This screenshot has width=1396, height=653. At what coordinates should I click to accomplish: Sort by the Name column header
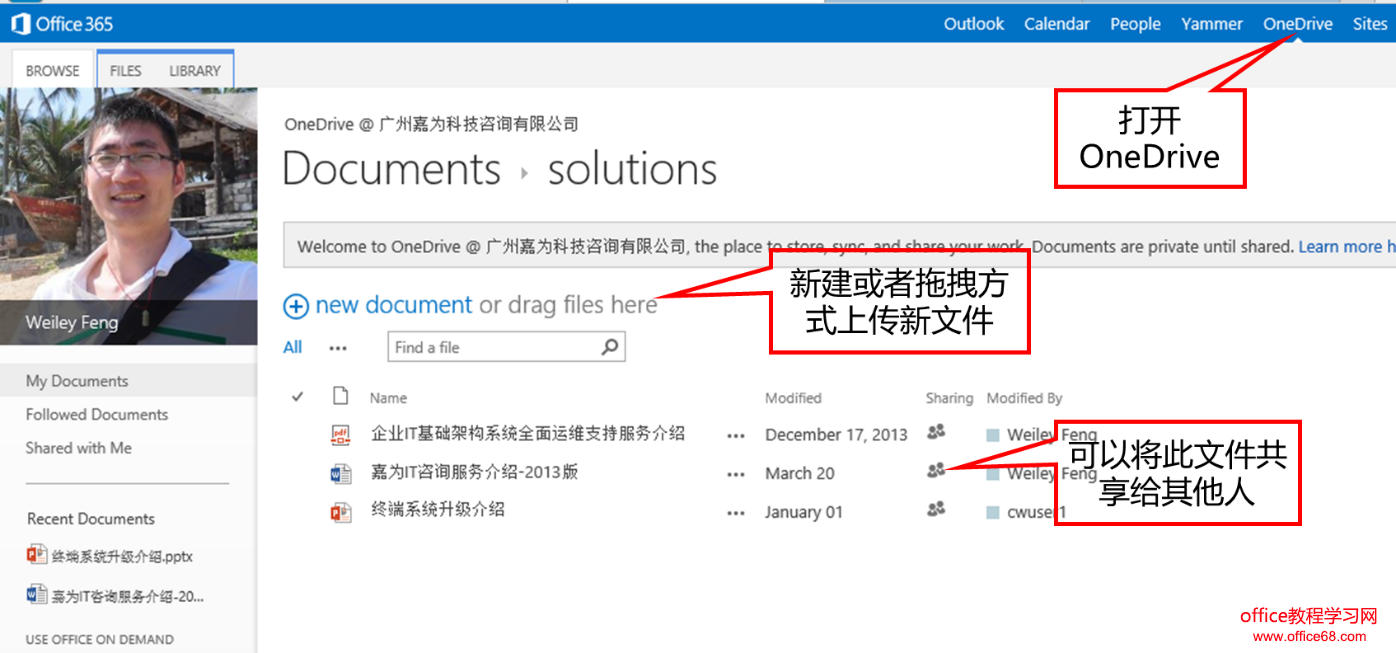pos(388,398)
